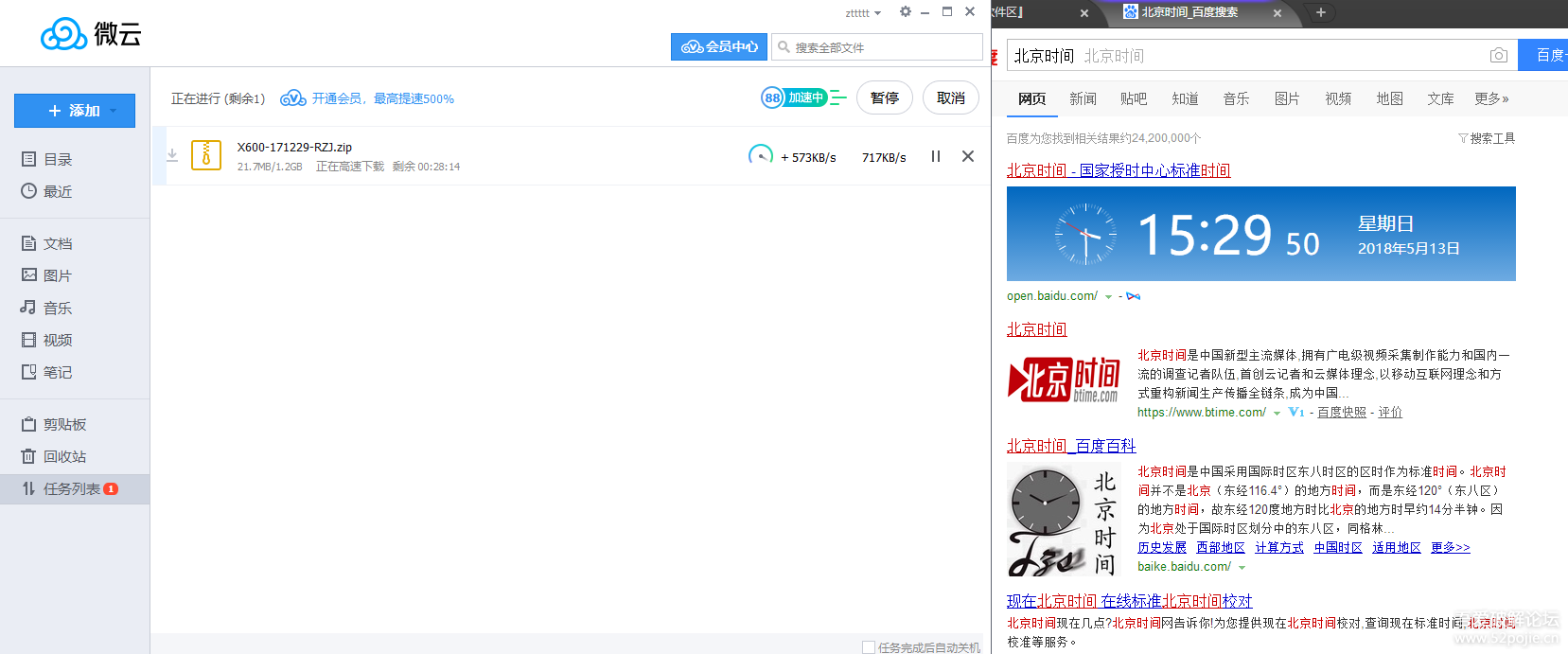Click the 百度 search button
The image size is (1568, 654).
[x=1543, y=55]
